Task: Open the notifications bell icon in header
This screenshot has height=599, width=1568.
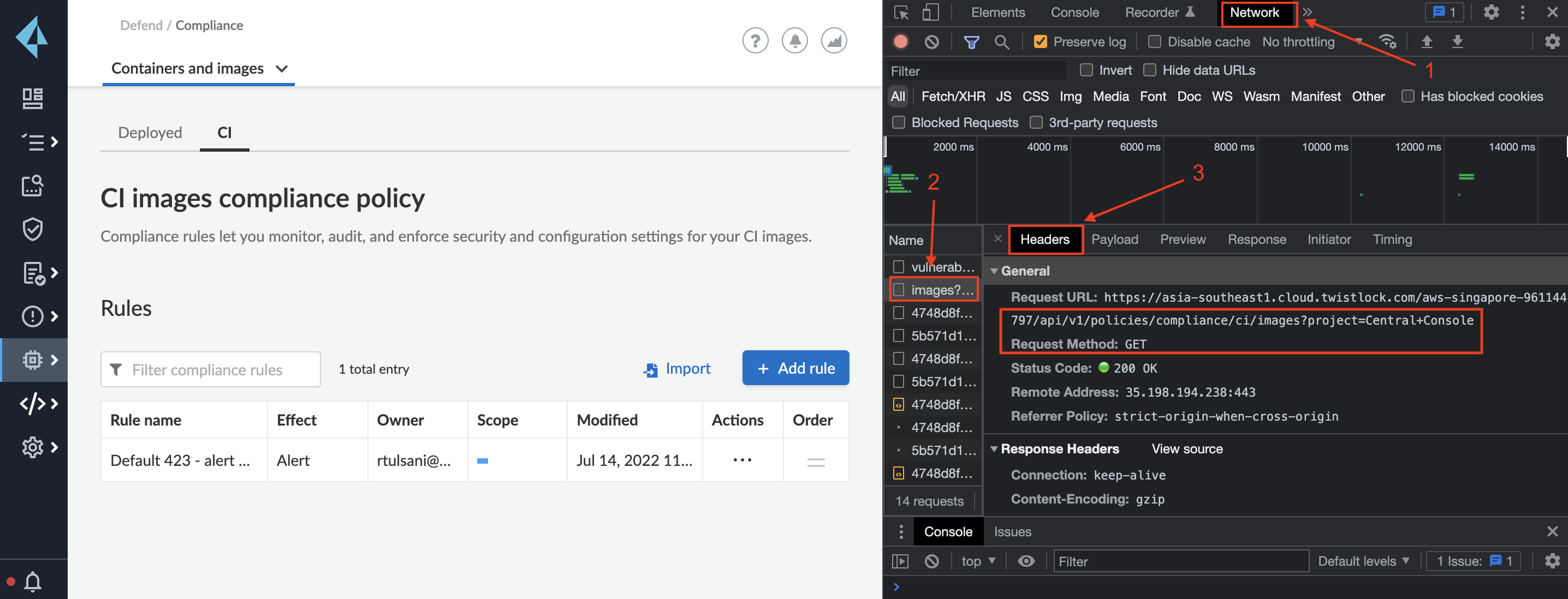Action: [794, 41]
